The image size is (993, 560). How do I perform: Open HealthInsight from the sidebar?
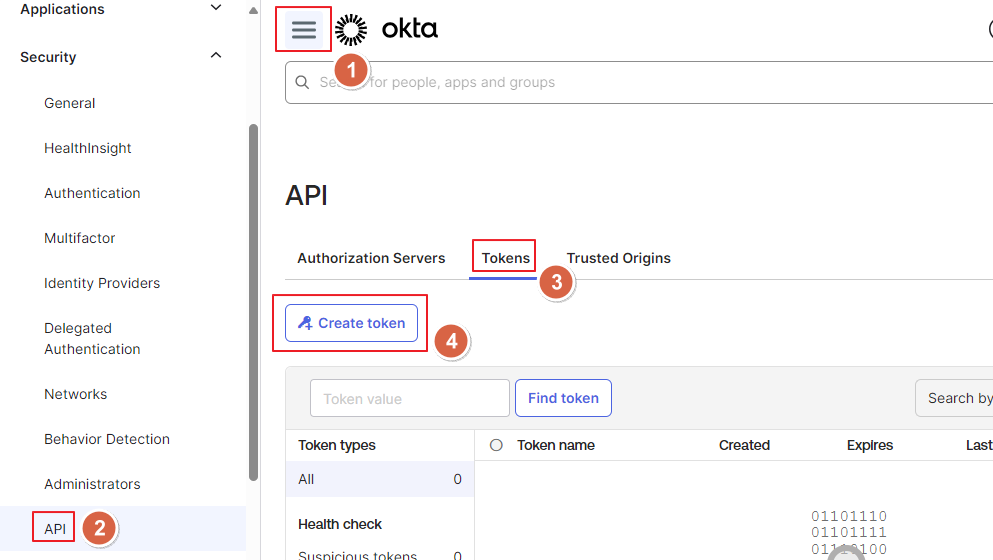pyautogui.click(x=88, y=148)
